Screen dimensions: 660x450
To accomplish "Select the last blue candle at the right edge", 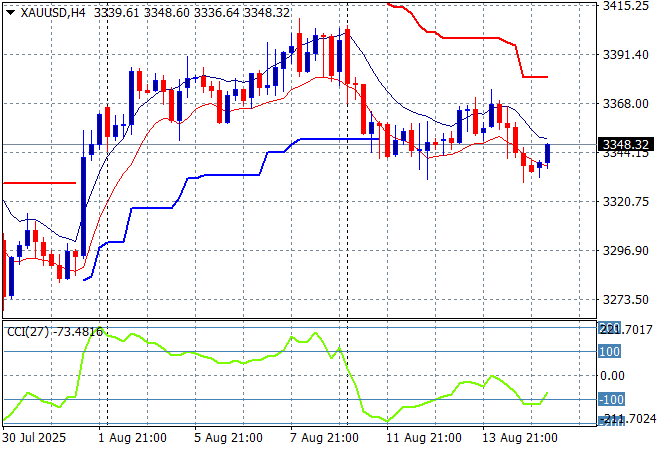I will [548, 154].
